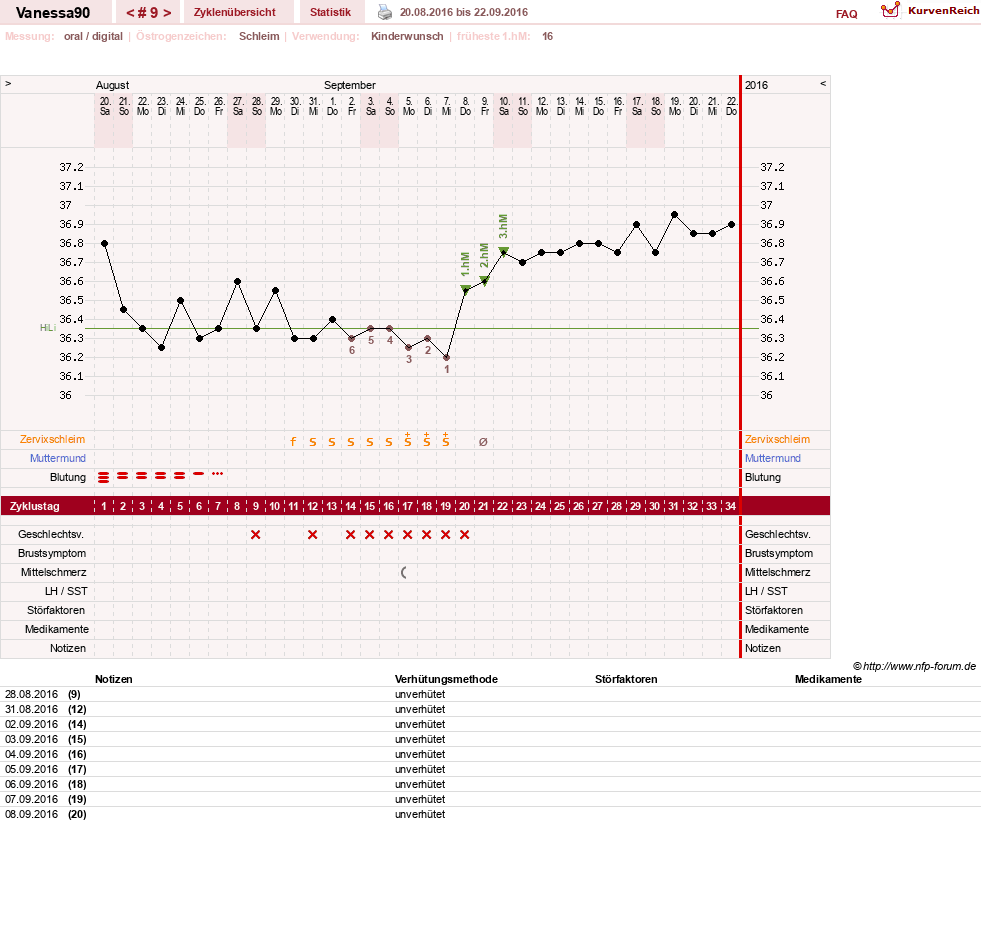Click the printer icon

(x=385, y=12)
